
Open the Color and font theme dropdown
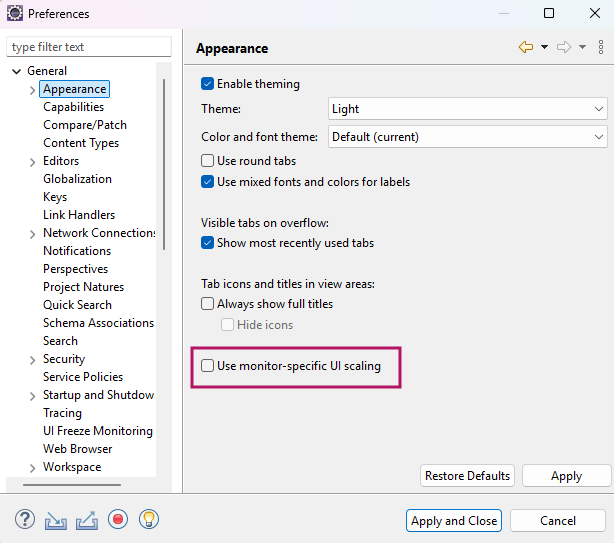tap(467, 137)
